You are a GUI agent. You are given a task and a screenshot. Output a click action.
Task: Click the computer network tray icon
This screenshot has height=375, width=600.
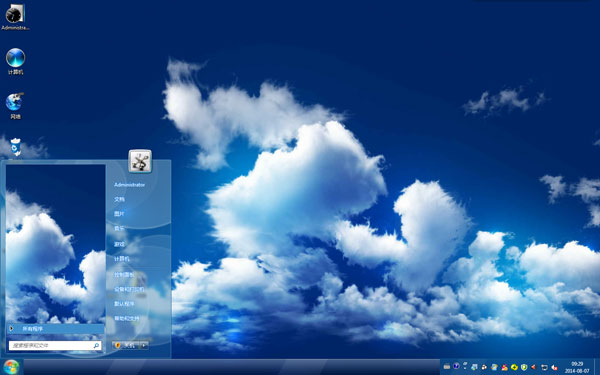[x=474, y=367]
